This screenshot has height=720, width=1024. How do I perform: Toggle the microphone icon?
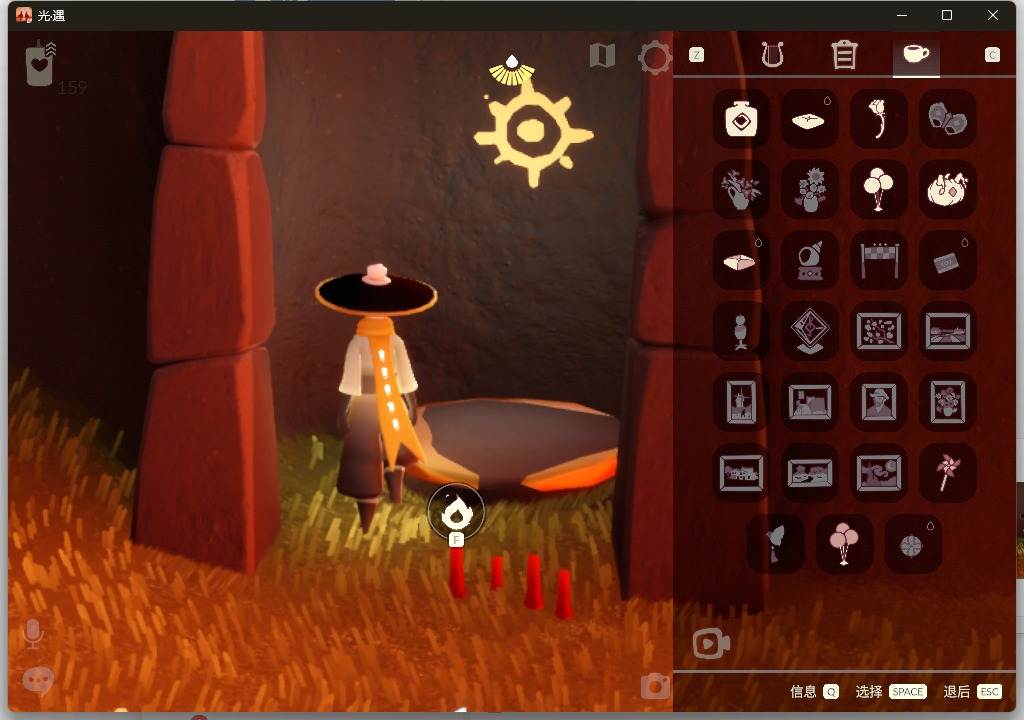(x=33, y=633)
